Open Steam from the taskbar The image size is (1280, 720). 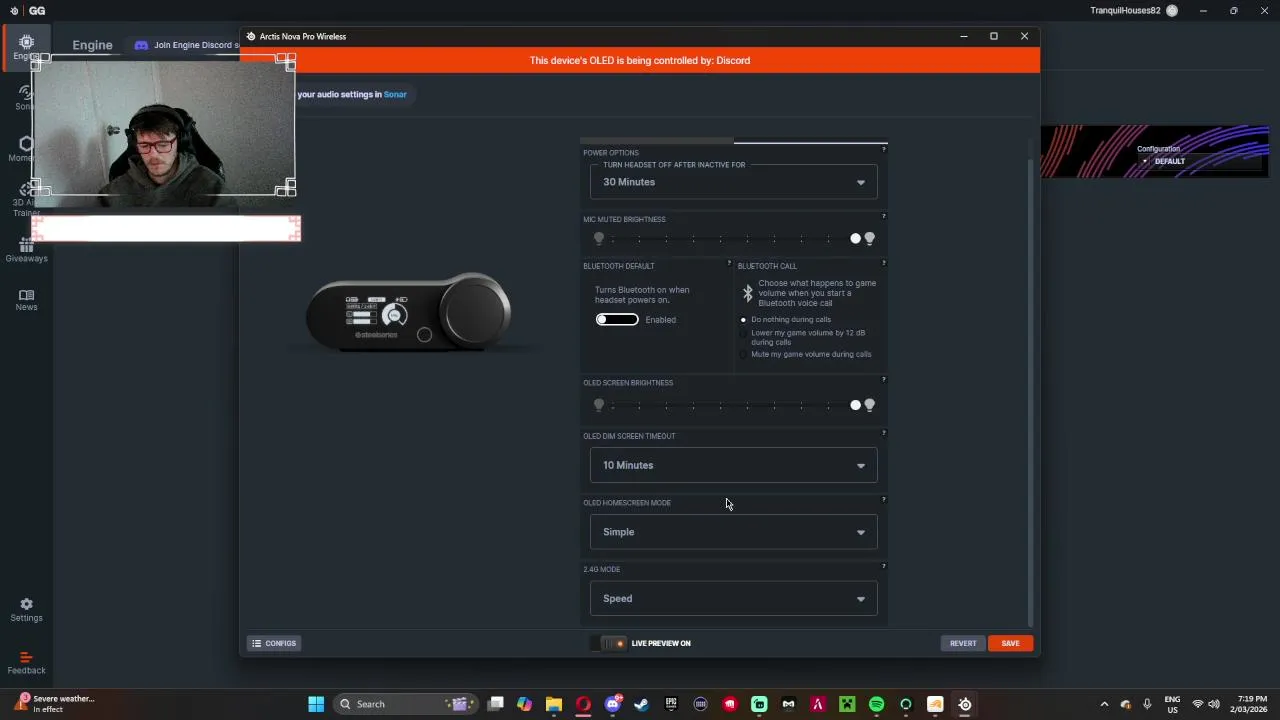coord(642,704)
